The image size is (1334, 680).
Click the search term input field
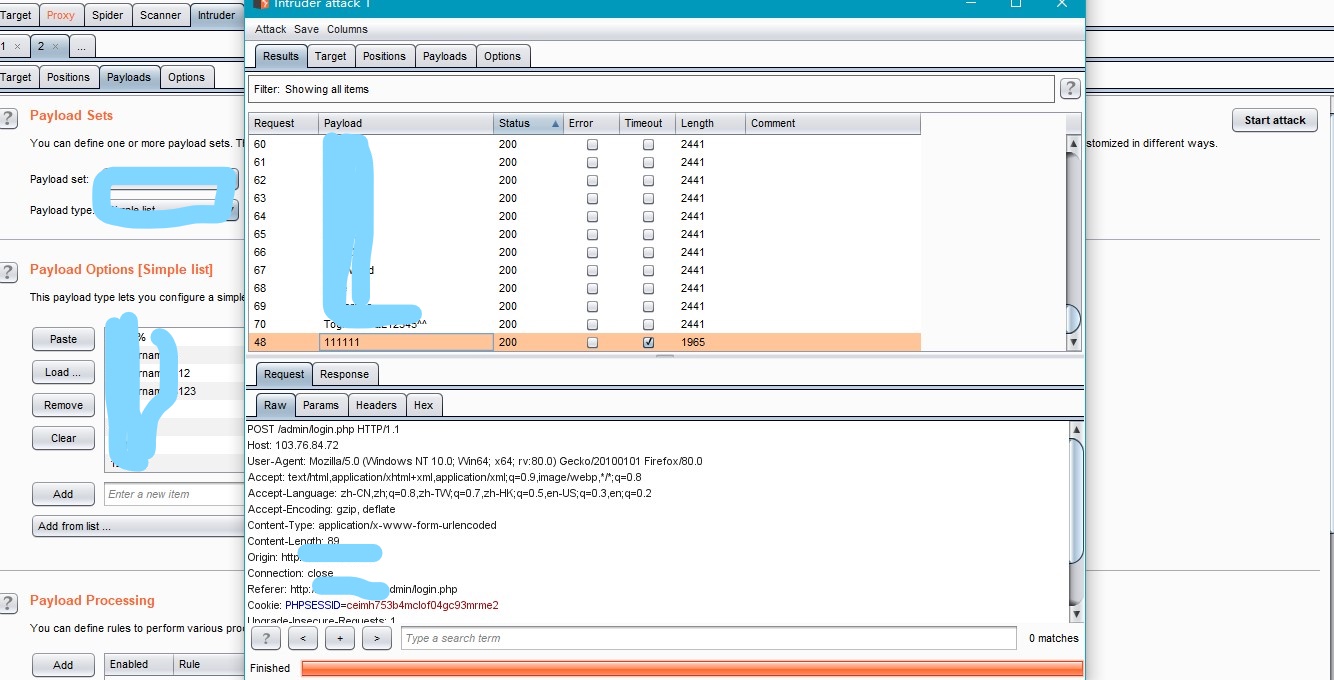click(709, 638)
